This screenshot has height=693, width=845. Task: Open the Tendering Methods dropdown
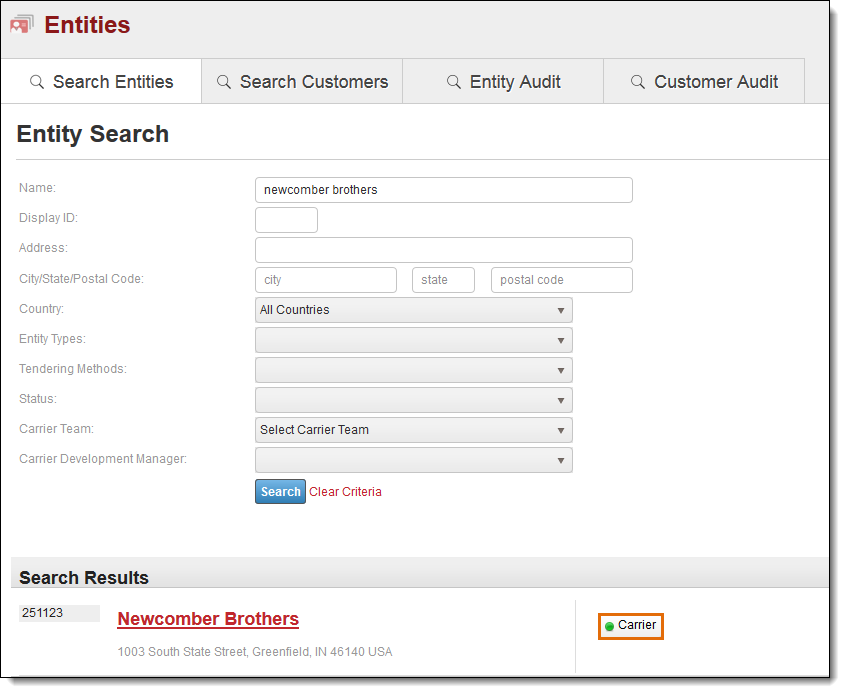click(413, 370)
